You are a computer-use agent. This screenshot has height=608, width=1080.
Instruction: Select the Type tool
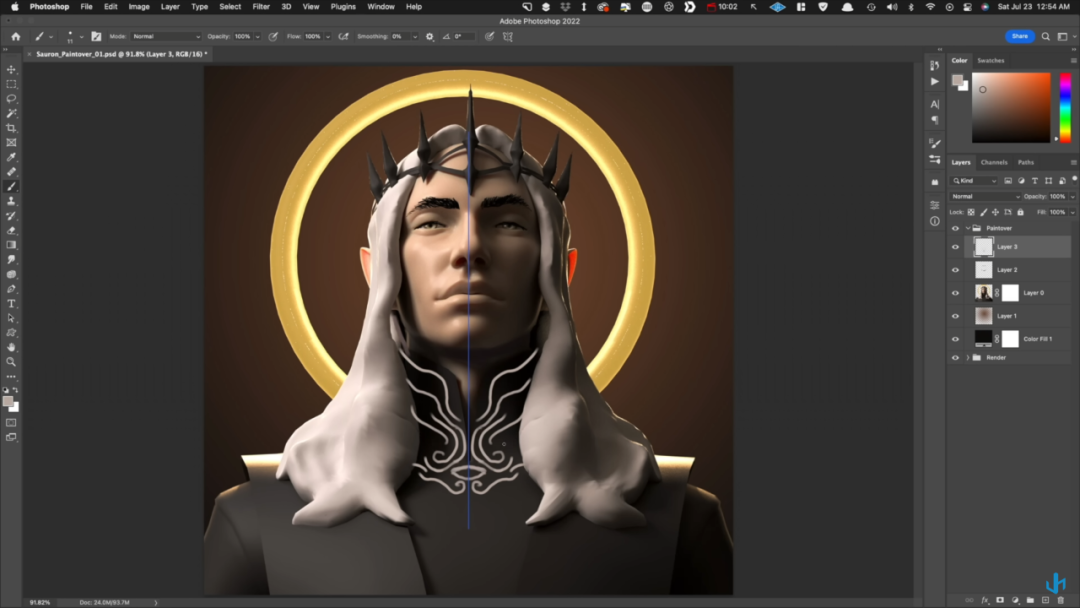(11, 304)
